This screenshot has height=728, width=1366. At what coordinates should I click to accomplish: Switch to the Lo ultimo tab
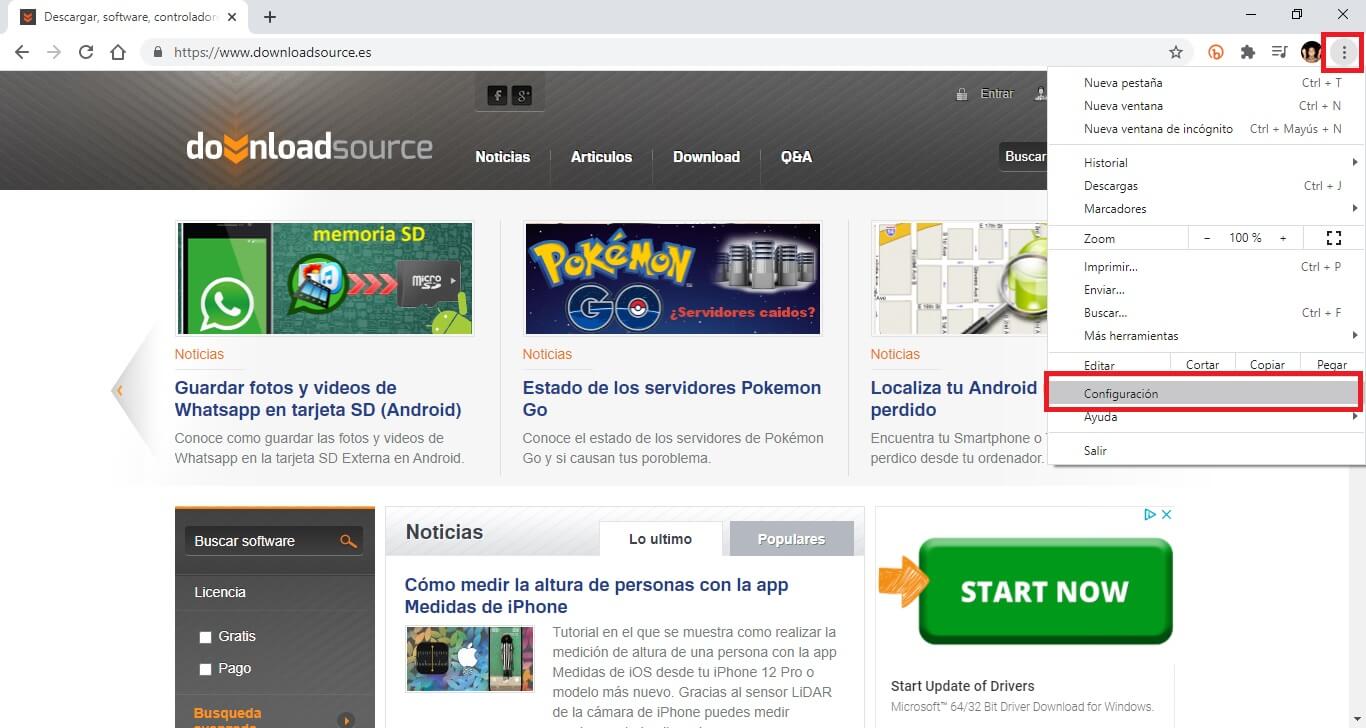660,539
